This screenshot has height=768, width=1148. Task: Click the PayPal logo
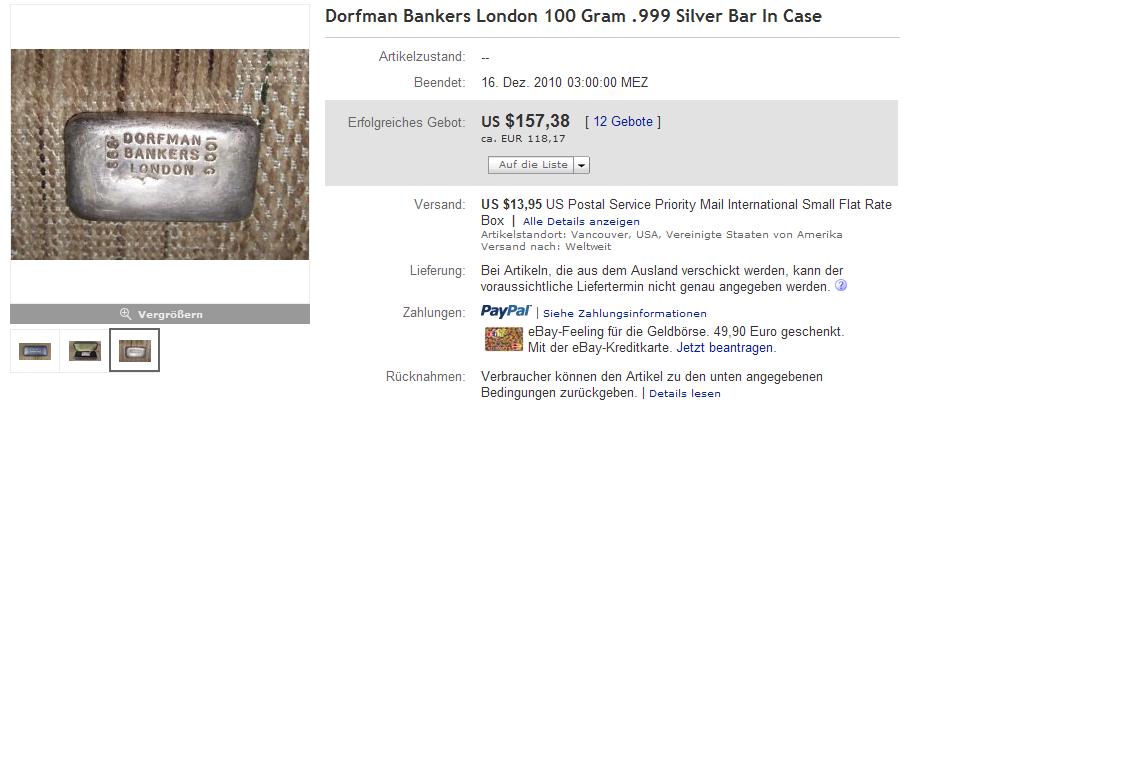coord(505,312)
